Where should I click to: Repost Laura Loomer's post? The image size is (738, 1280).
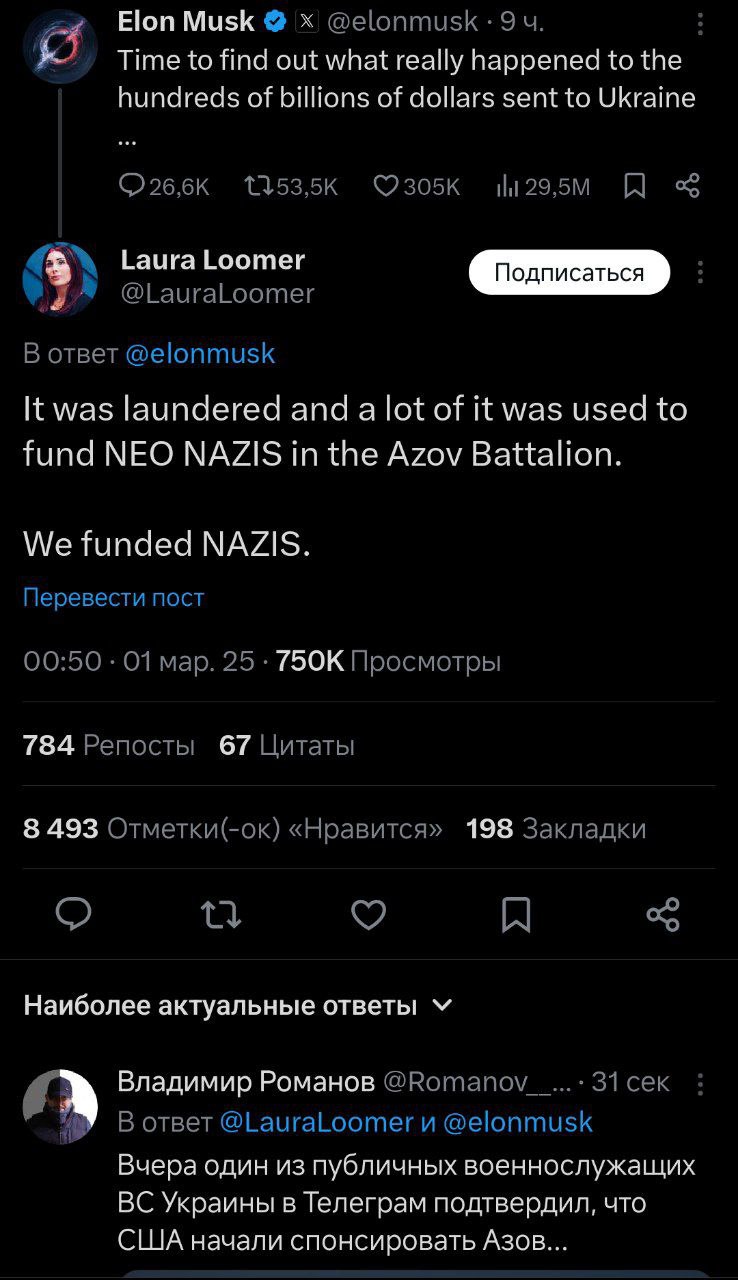pos(221,914)
